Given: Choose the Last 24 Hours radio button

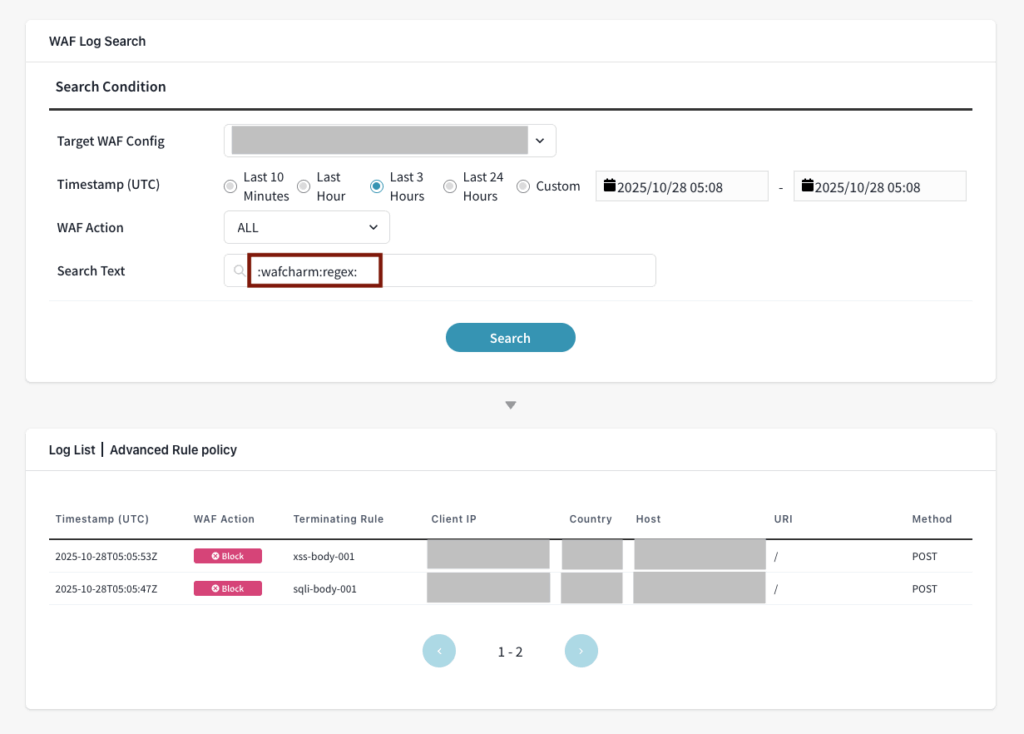Looking at the screenshot, I should click(450, 186).
